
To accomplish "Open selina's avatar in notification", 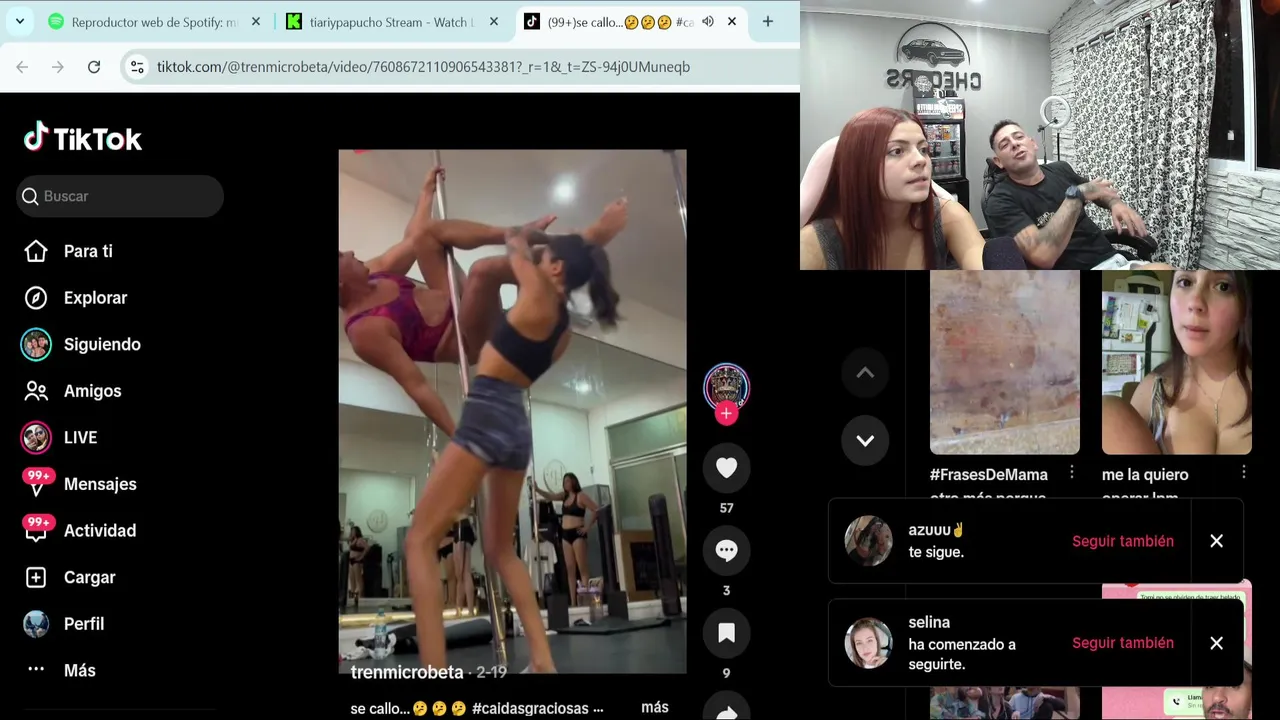I will pos(868,643).
